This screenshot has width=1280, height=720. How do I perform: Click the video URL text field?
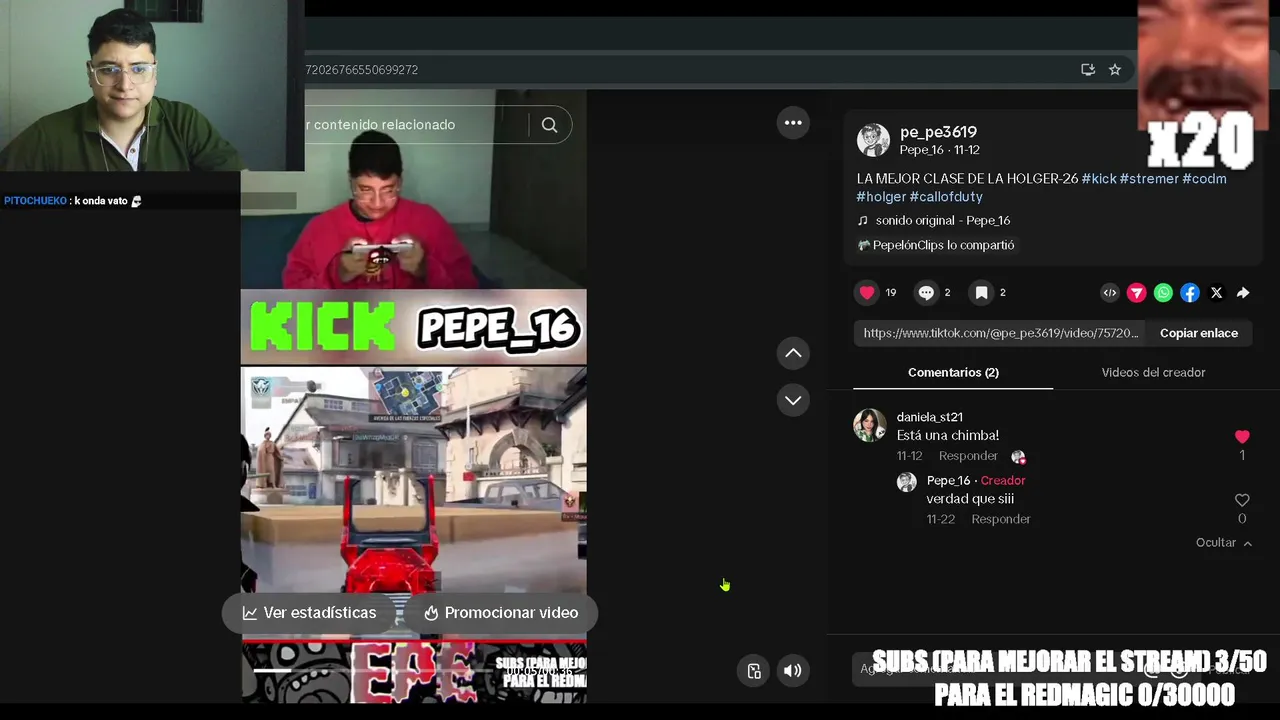pos(1000,333)
